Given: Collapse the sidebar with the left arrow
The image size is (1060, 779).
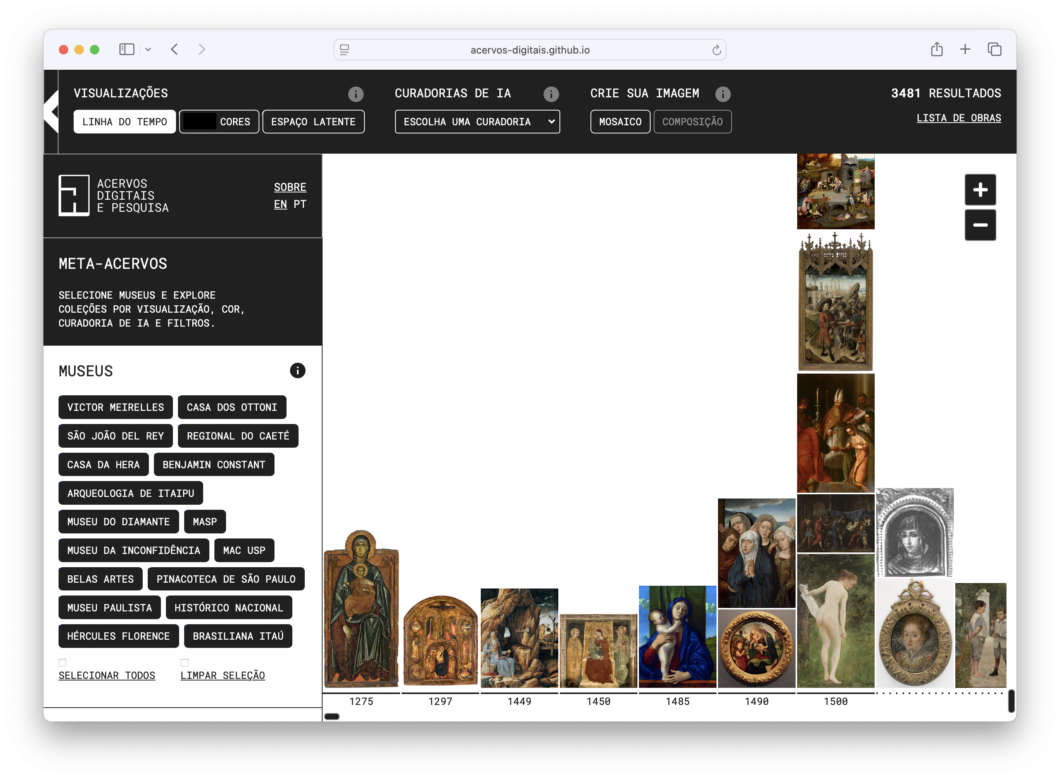Looking at the screenshot, I should coord(51,112).
